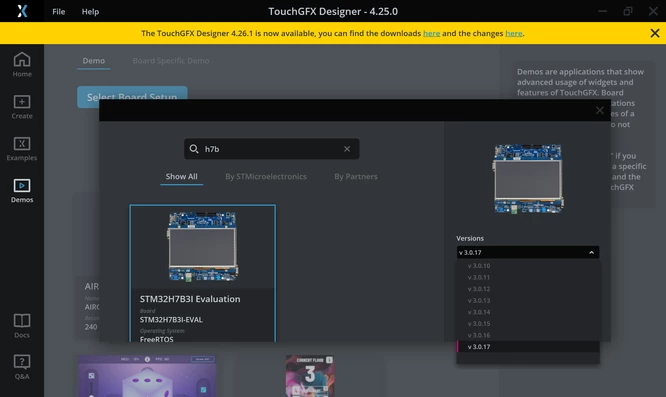Click the board preview image in right panel
The image size is (666, 397).
(x=528, y=178)
